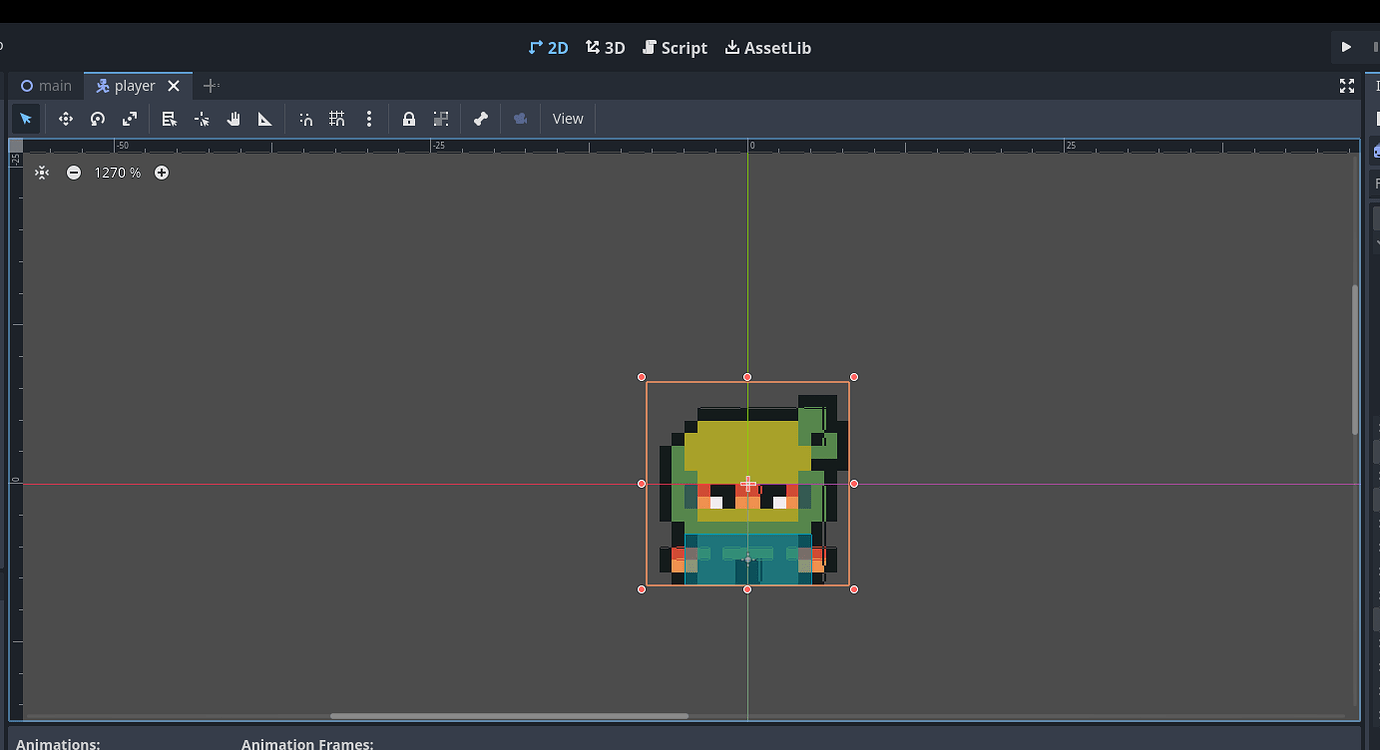
Task: Click the vertical viewport scrollbar
Action: (1355, 359)
